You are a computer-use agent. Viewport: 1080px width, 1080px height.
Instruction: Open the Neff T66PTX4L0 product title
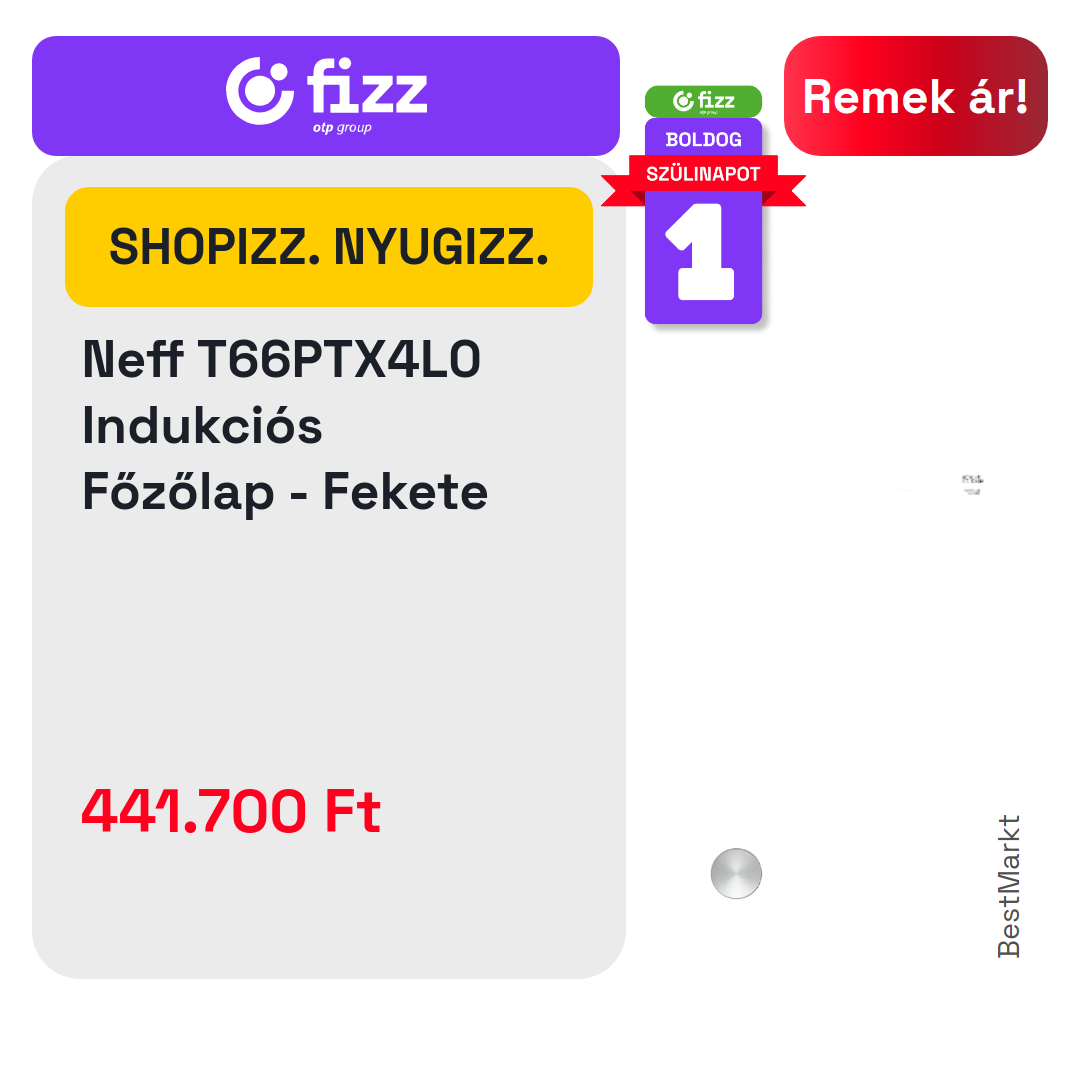point(281,359)
